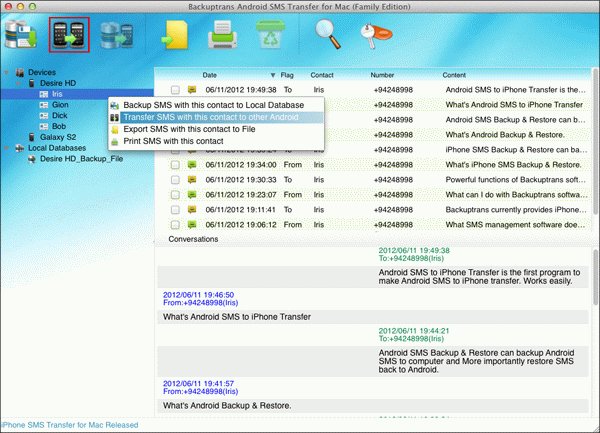
Task: Select the Iris contact in the sidebar
Action: [x=57, y=94]
